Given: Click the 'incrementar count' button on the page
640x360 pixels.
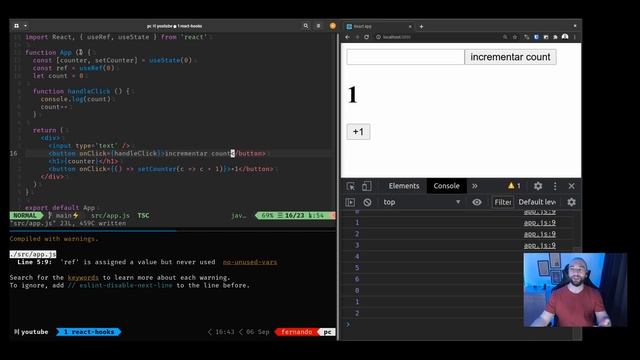Looking at the screenshot, I should 510,57.
